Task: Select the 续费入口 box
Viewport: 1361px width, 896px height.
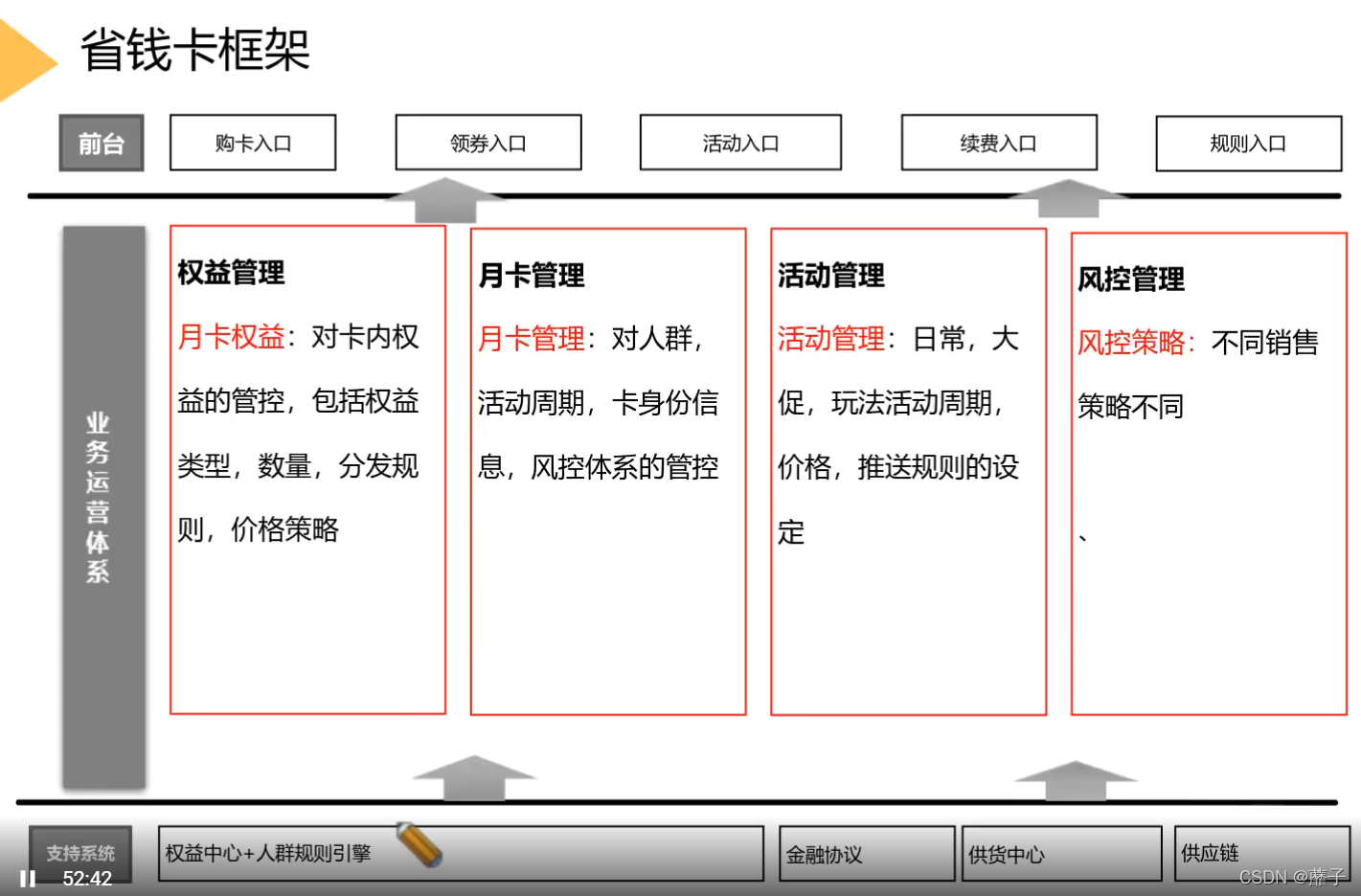Action: [x=999, y=143]
